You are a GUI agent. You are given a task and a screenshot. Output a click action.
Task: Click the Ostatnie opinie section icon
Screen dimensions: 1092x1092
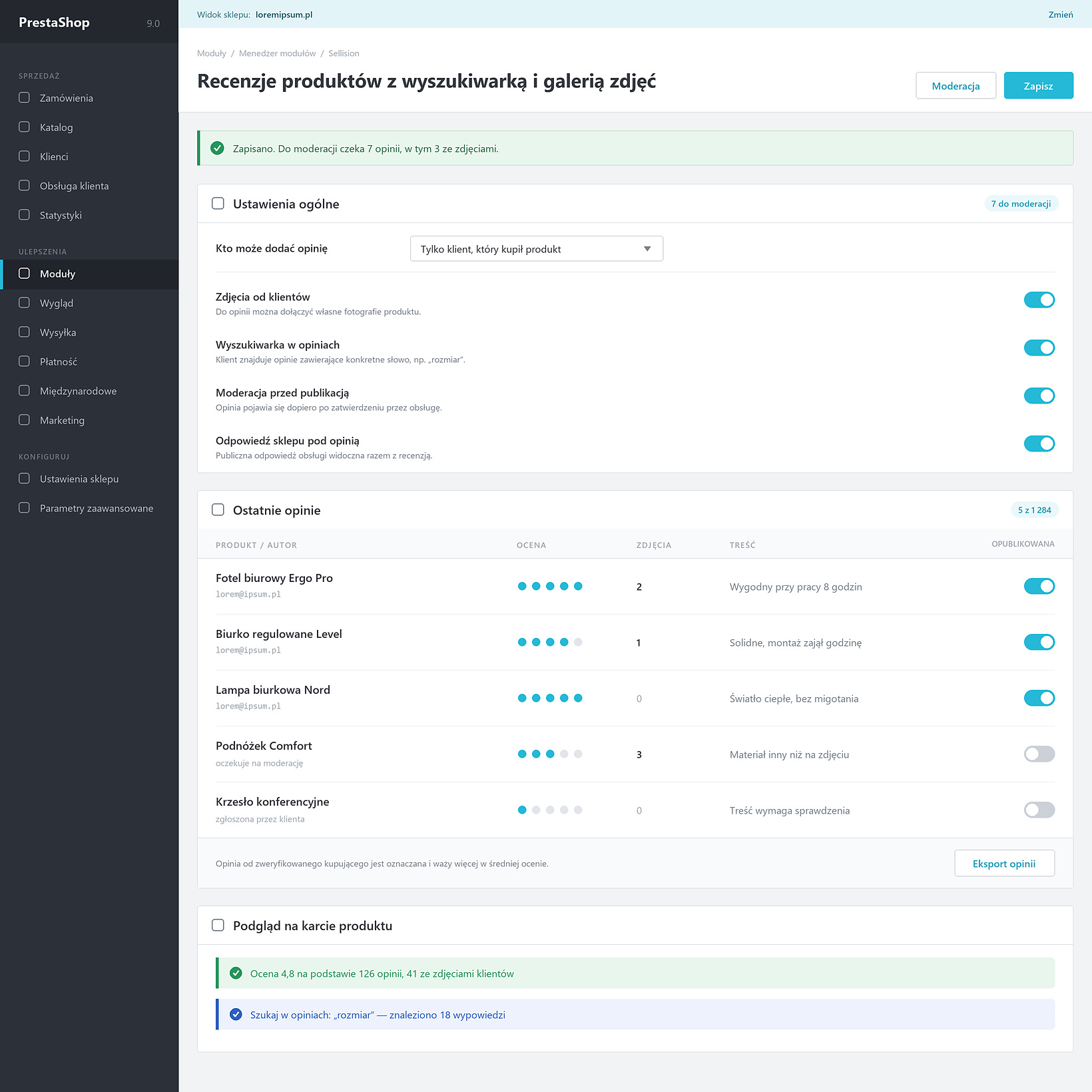pos(218,510)
